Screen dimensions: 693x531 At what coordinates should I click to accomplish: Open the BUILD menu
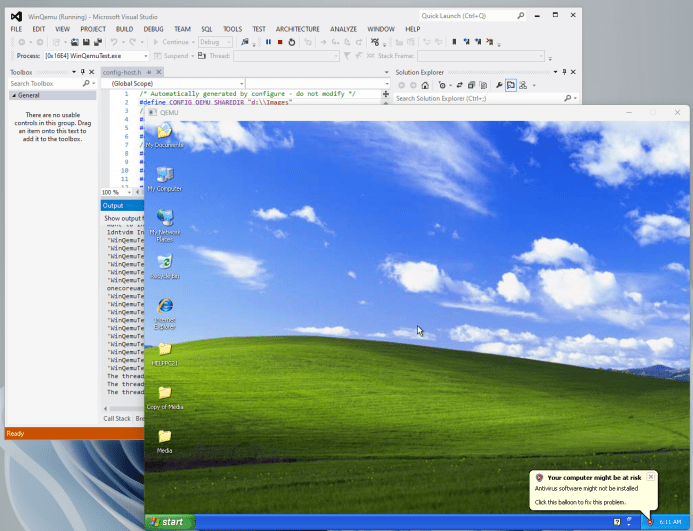coord(124,29)
